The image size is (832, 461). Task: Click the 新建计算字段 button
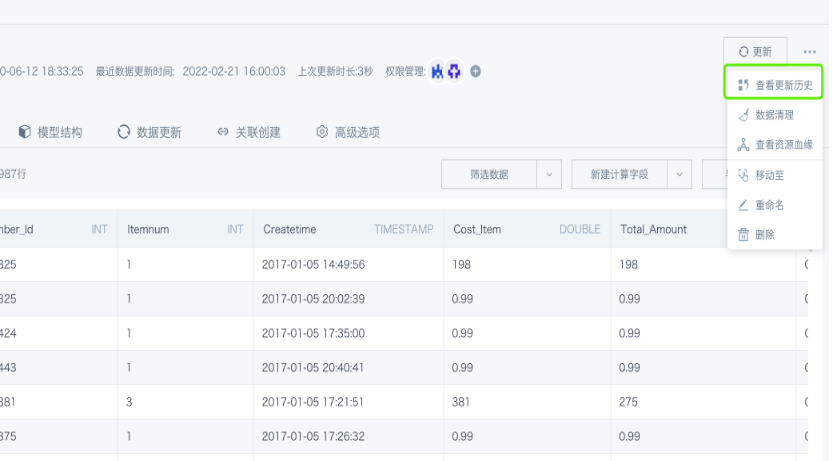pos(619,174)
